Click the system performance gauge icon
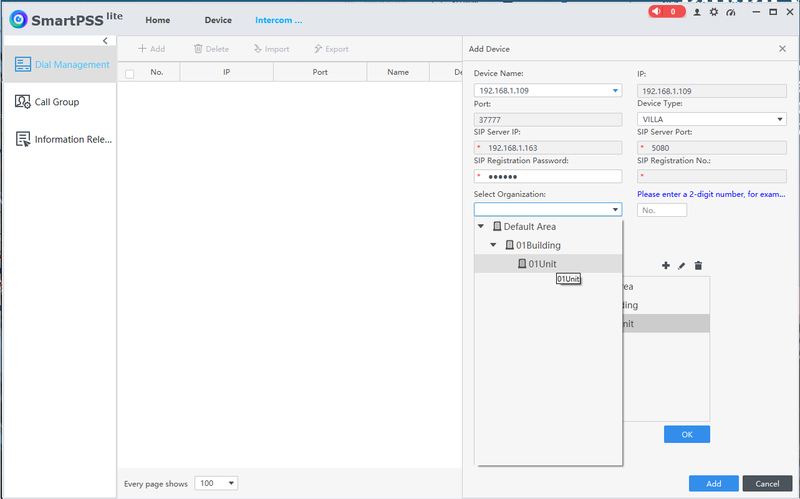The width and height of the screenshot is (800, 499). pos(730,12)
